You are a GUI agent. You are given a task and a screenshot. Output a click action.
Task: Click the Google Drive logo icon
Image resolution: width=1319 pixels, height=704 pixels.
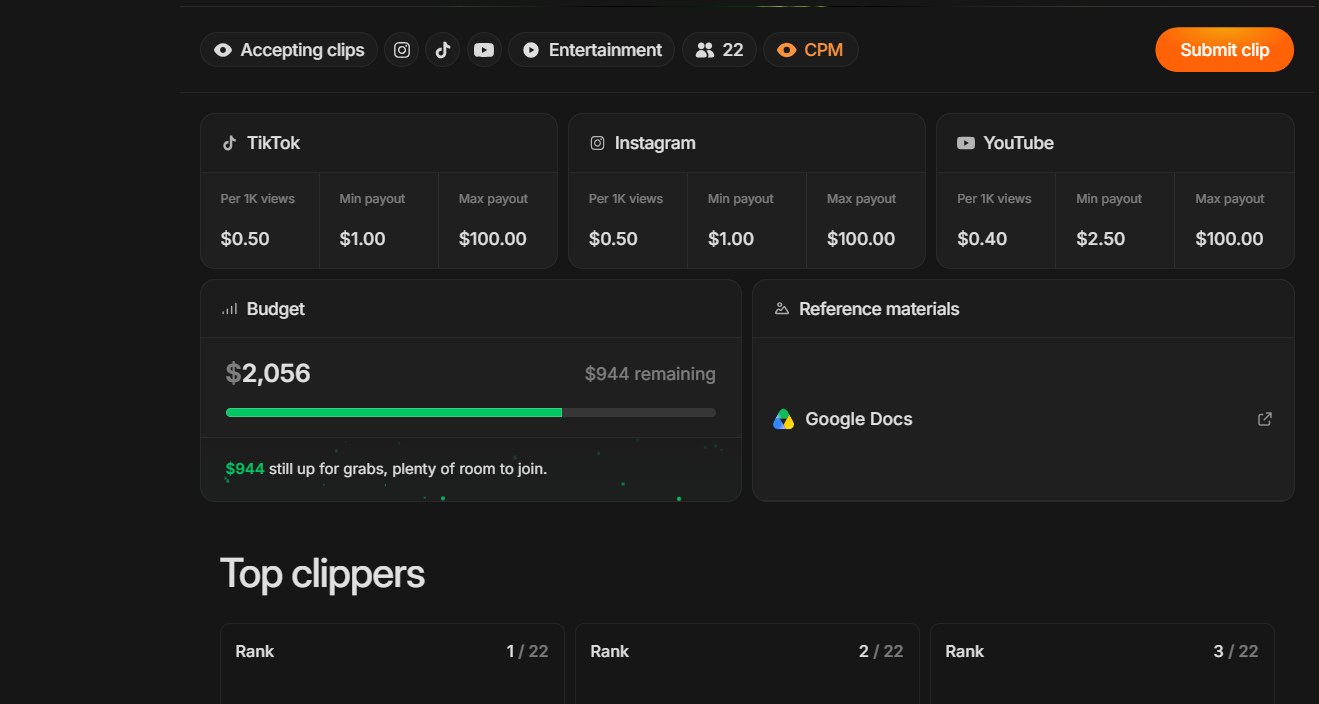coord(783,419)
